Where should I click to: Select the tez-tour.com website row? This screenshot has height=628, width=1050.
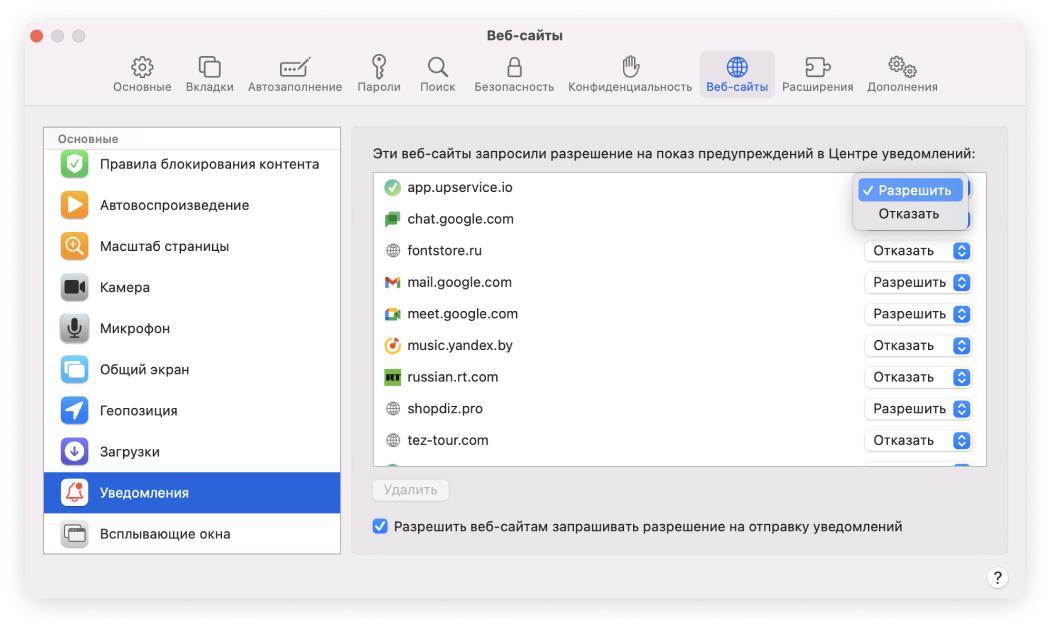680,440
